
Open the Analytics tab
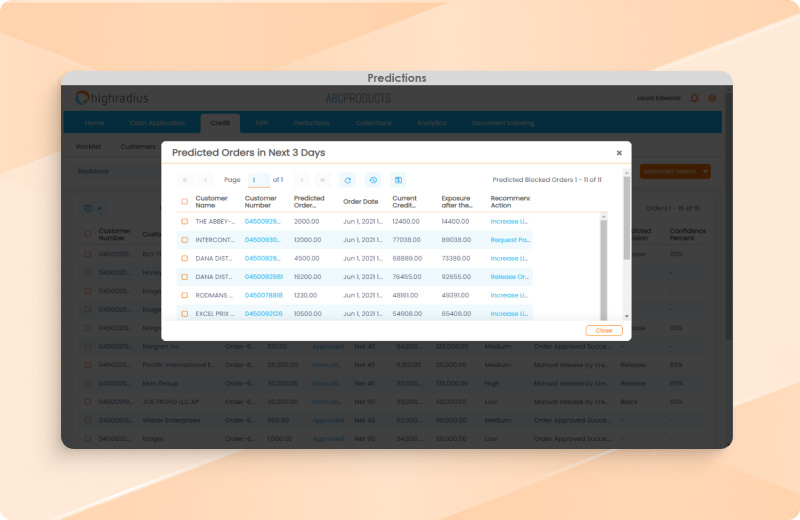pyautogui.click(x=432, y=123)
